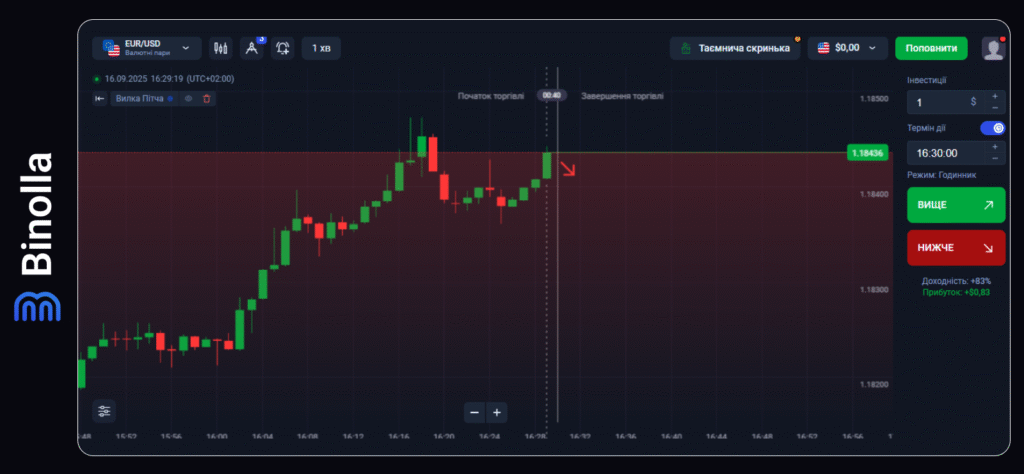The image size is (1024, 474).
Task: Open the drawing tools compass icon
Action: [x=252, y=48]
